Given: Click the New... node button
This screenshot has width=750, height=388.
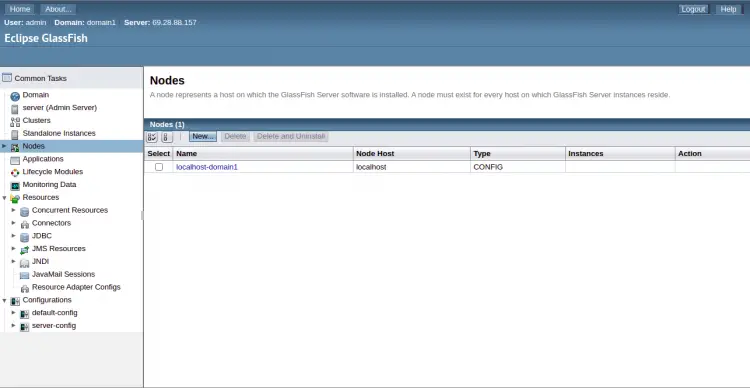Looking at the screenshot, I should point(203,136).
